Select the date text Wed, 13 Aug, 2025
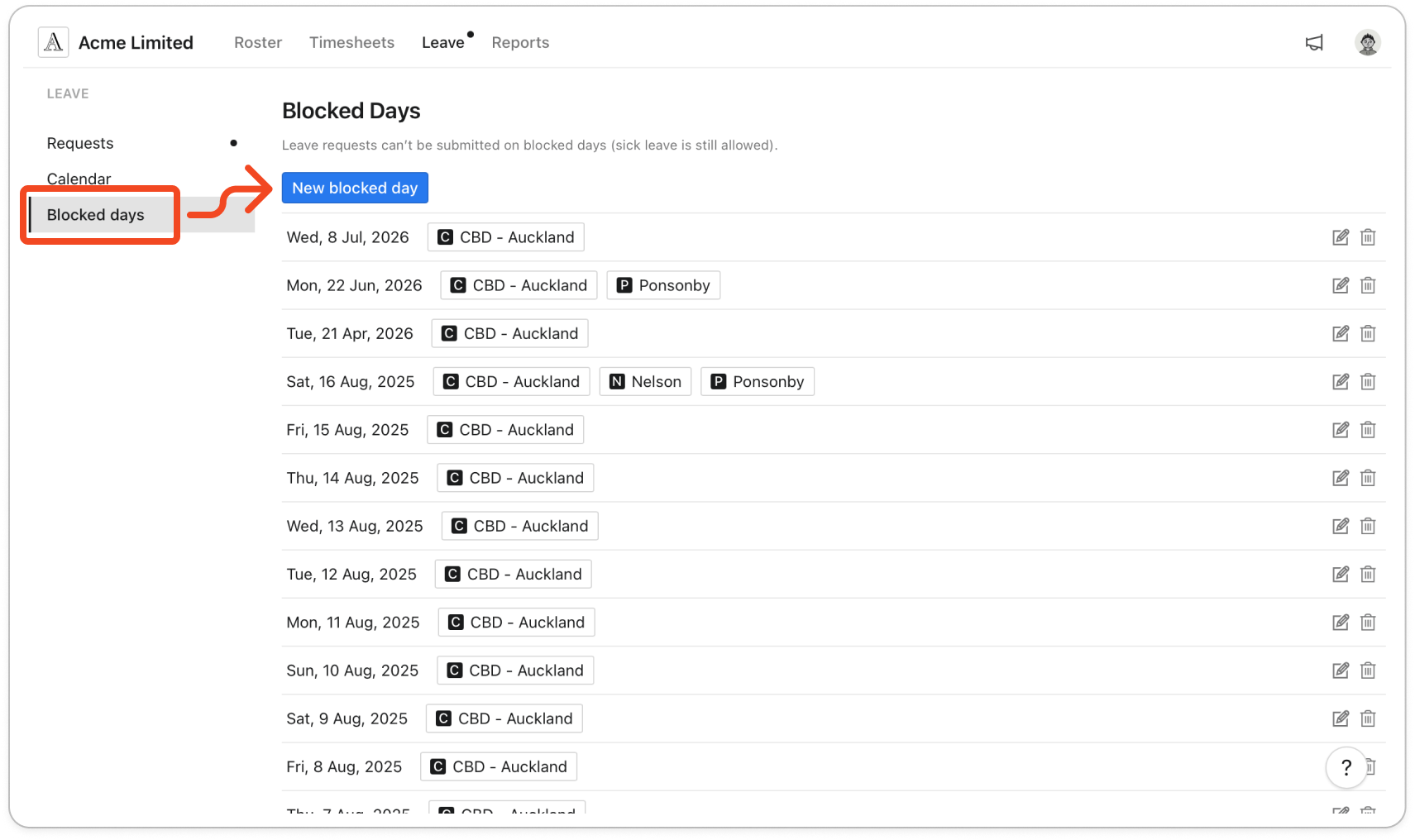Screen dimensions: 1415x840 355,526
